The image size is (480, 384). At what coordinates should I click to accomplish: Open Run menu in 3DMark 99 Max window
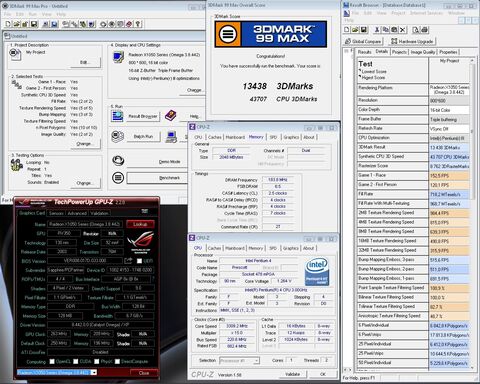[33, 14]
